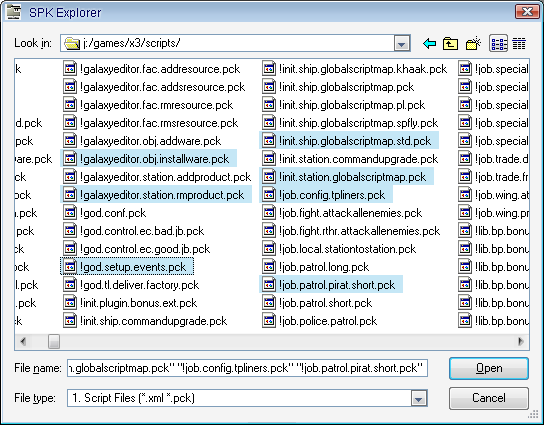Click the SPK Explorer title bar icon
This screenshot has width=544, height=425.
pyautogui.click(x=14, y=12)
